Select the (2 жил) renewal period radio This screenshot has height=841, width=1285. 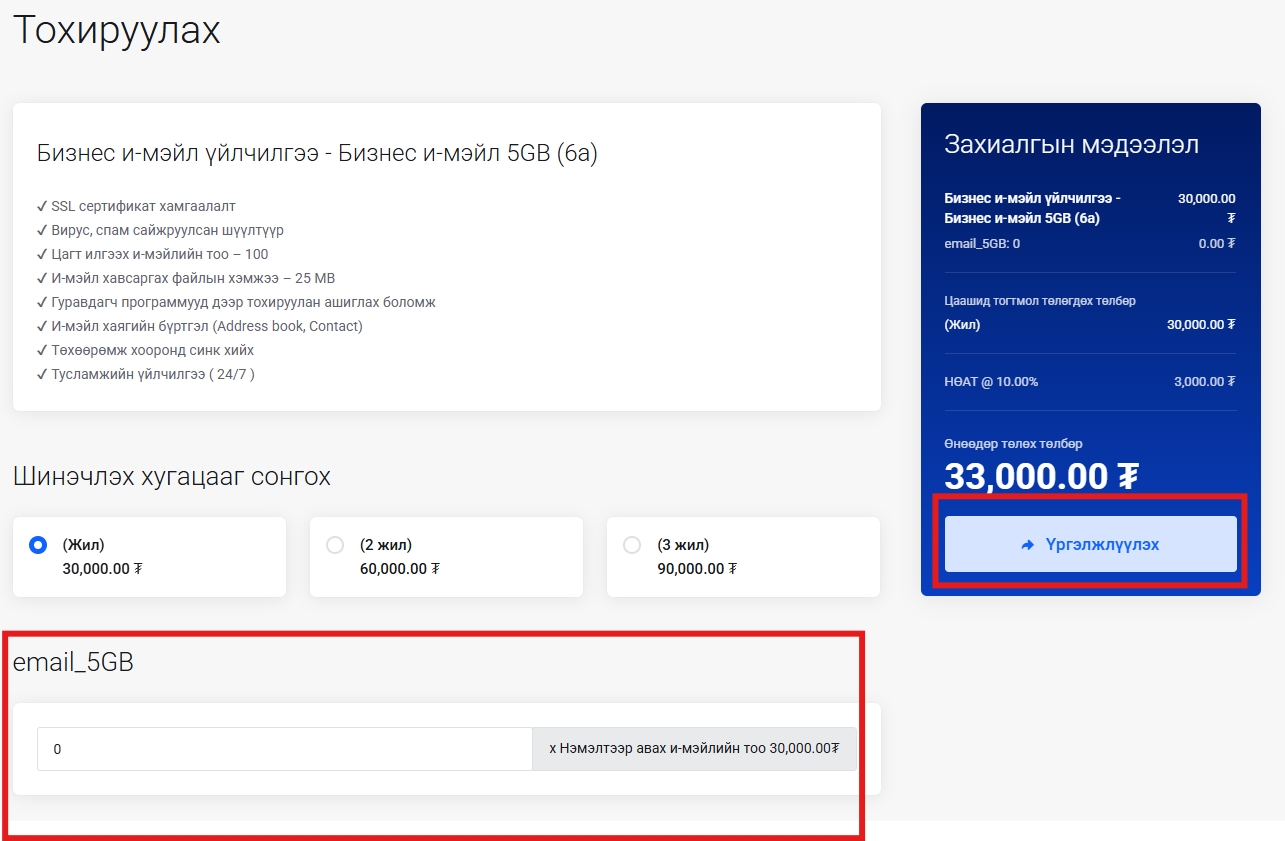pyautogui.click(x=335, y=545)
